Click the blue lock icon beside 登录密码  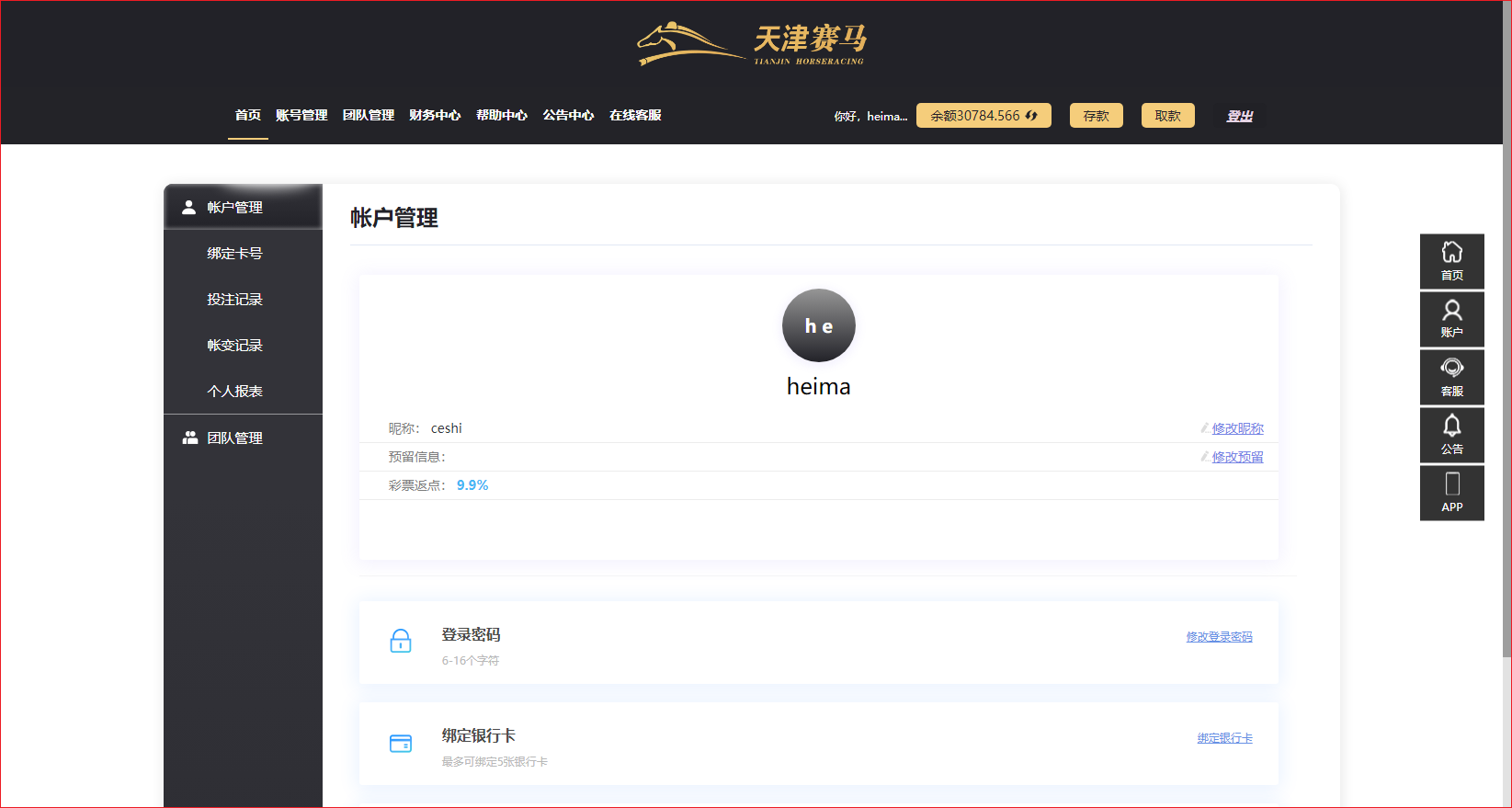tap(401, 641)
